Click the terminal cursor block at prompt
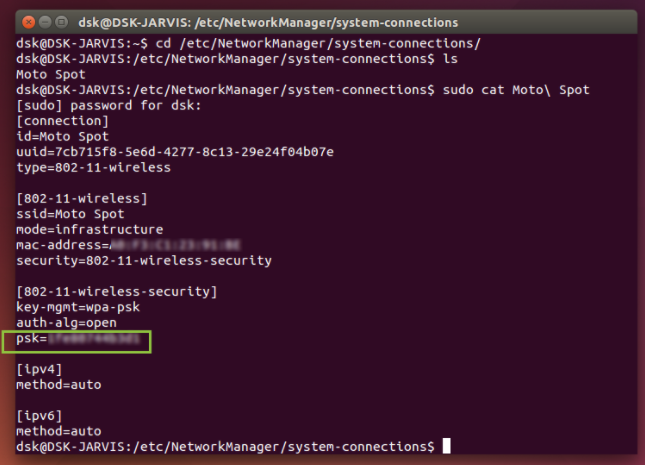This screenshot has width=645, height=465. pos(447,446)
